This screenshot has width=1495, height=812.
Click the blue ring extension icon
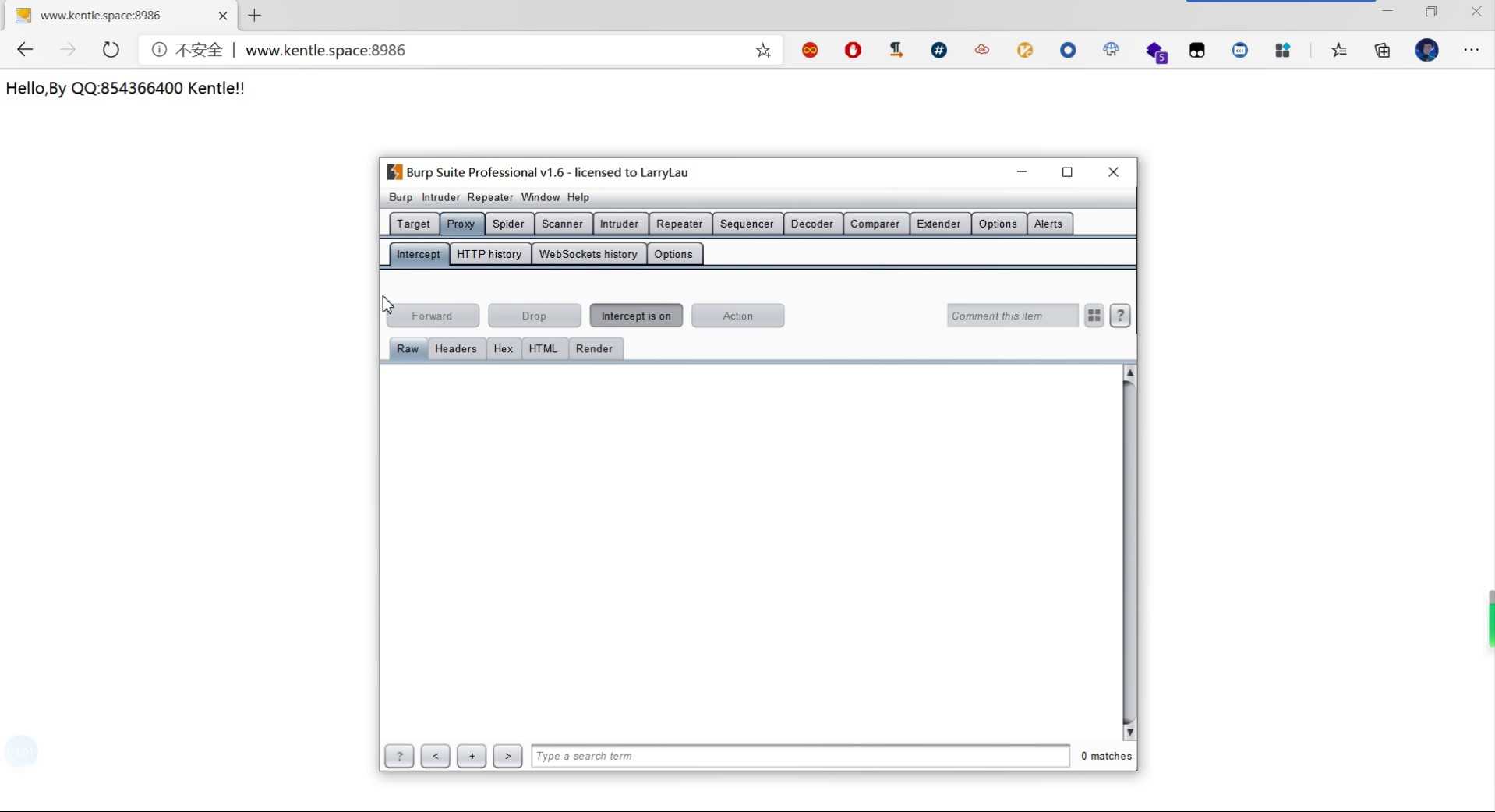pos(1068,51)
